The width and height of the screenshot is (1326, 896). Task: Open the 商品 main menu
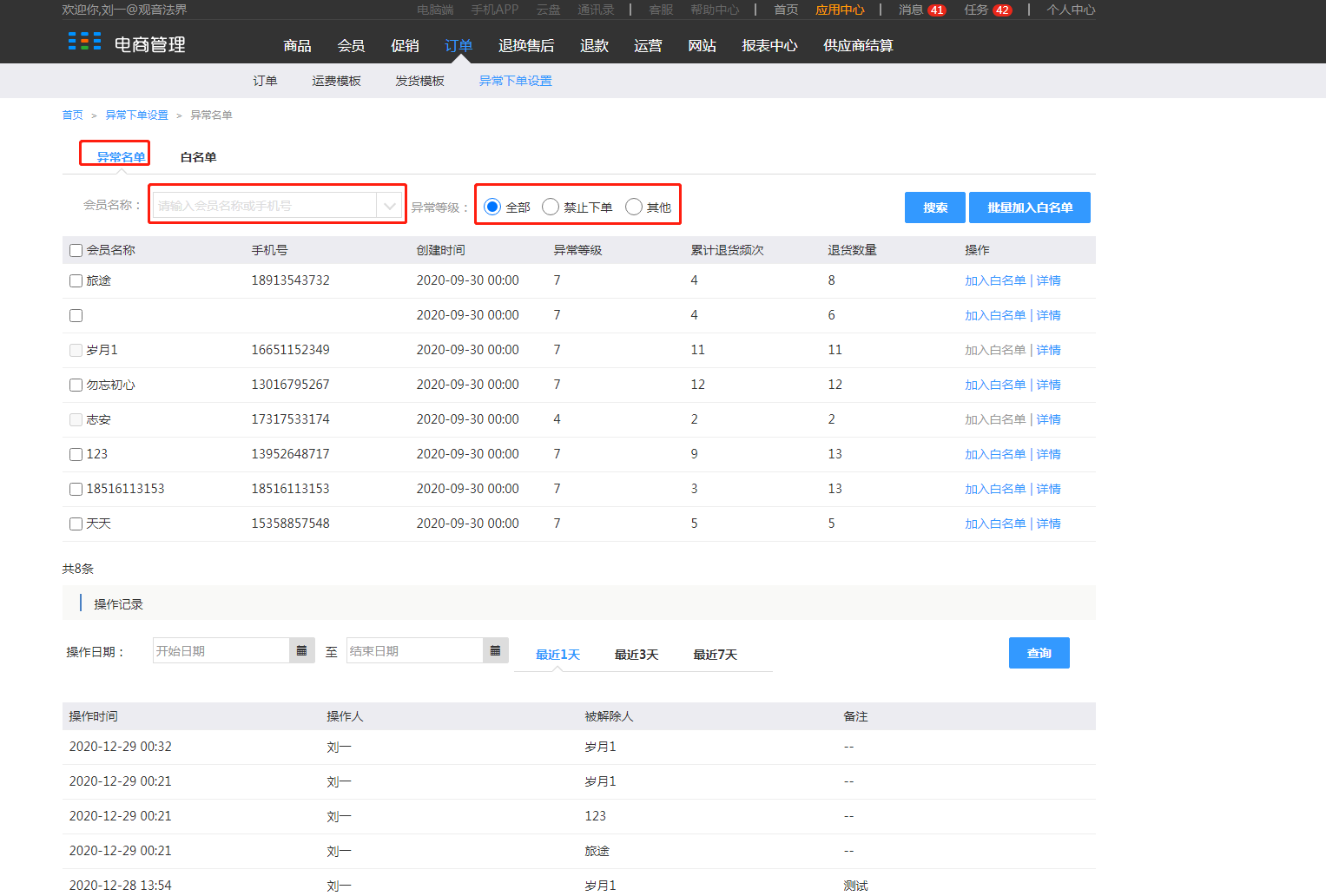[297, 45]
